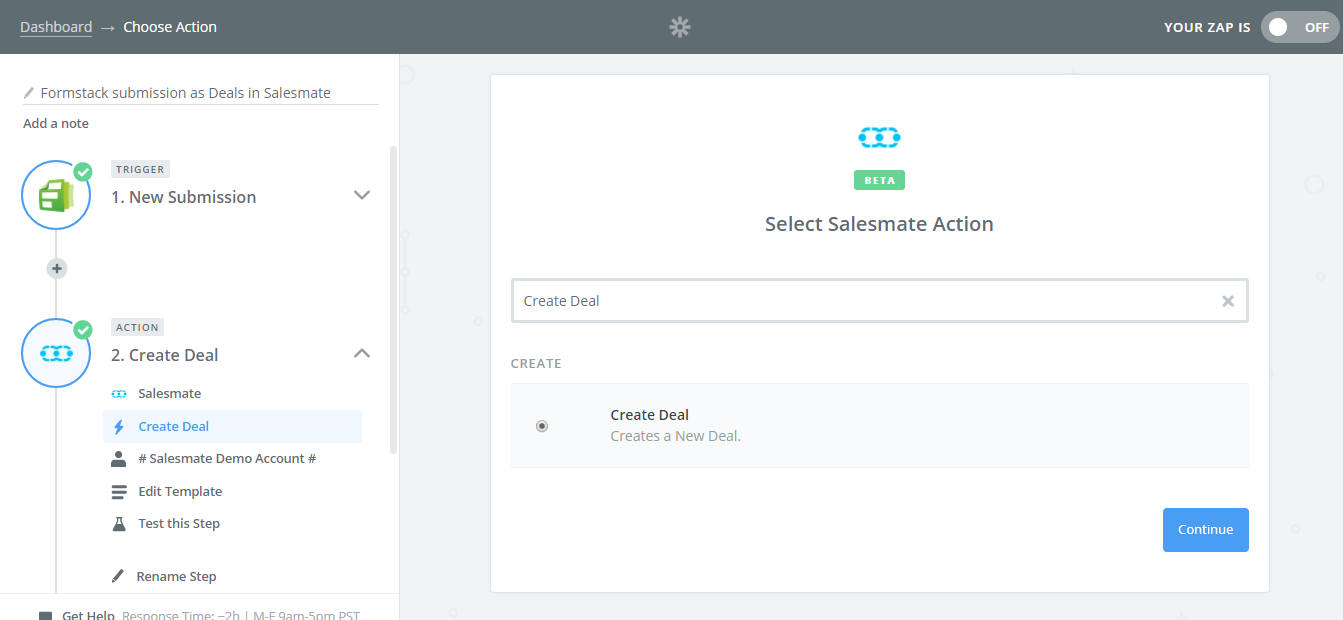Click the Continue button
This screenshot has height=620, width=1343.
pos(1205,530)
